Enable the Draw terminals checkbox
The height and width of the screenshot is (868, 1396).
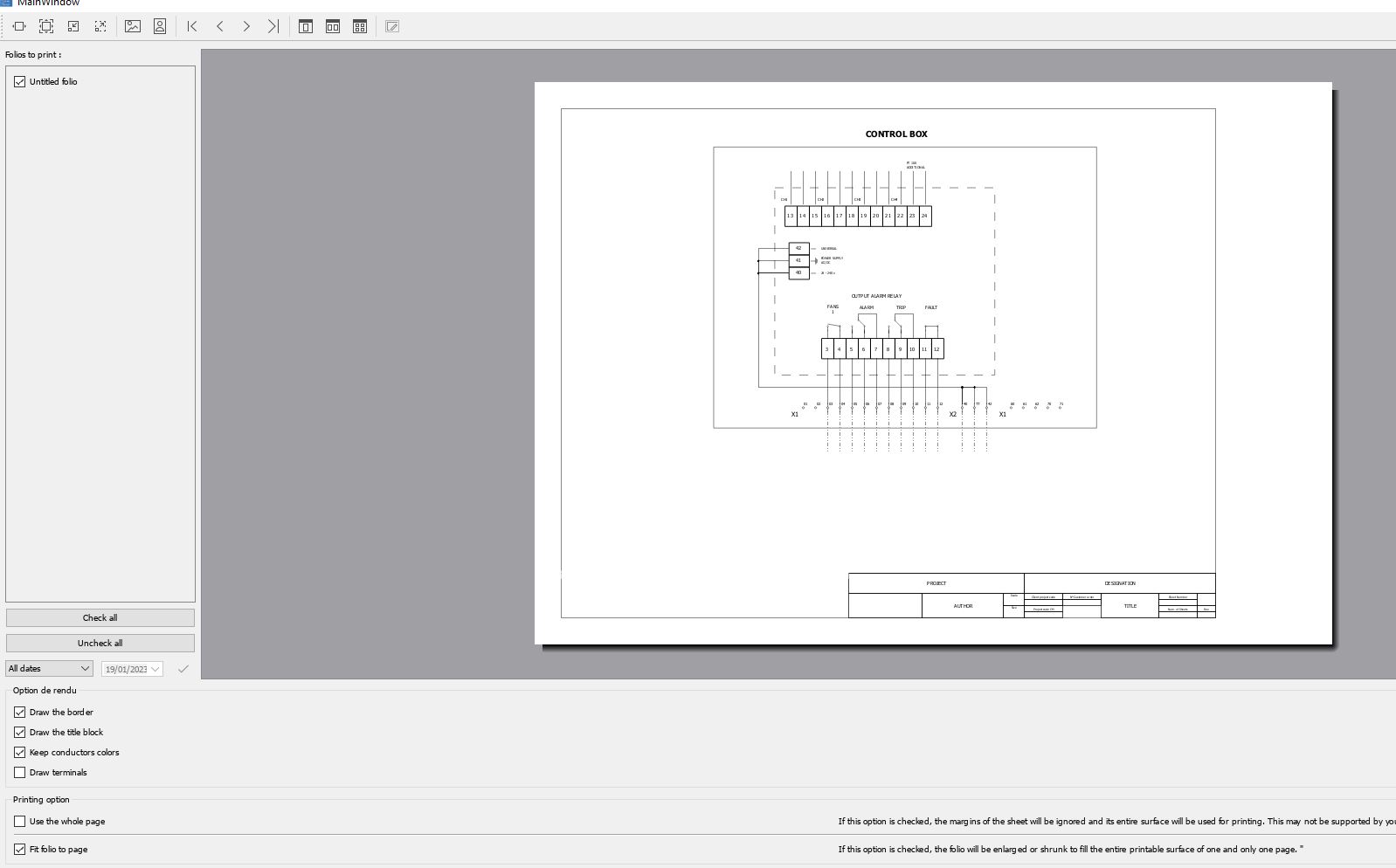[20, 773]
